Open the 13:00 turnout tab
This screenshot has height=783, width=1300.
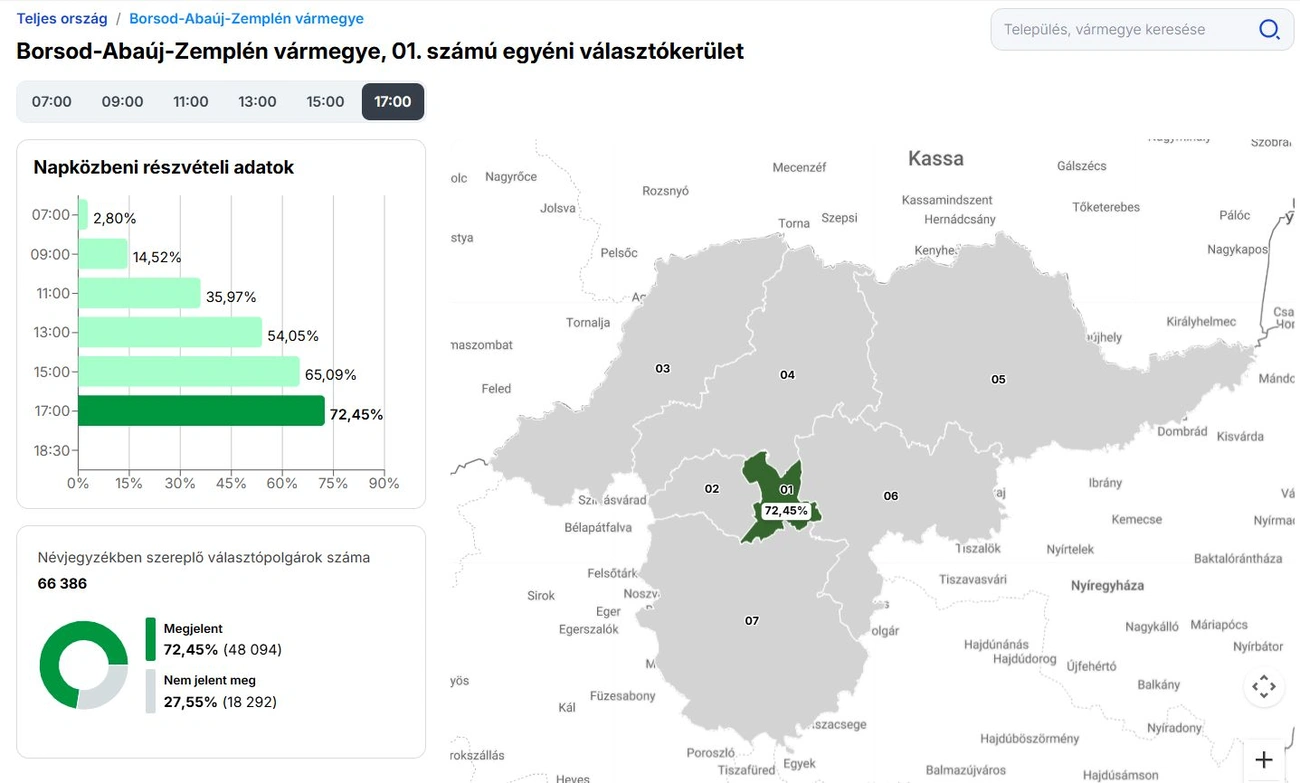click(x=257, y=101)
